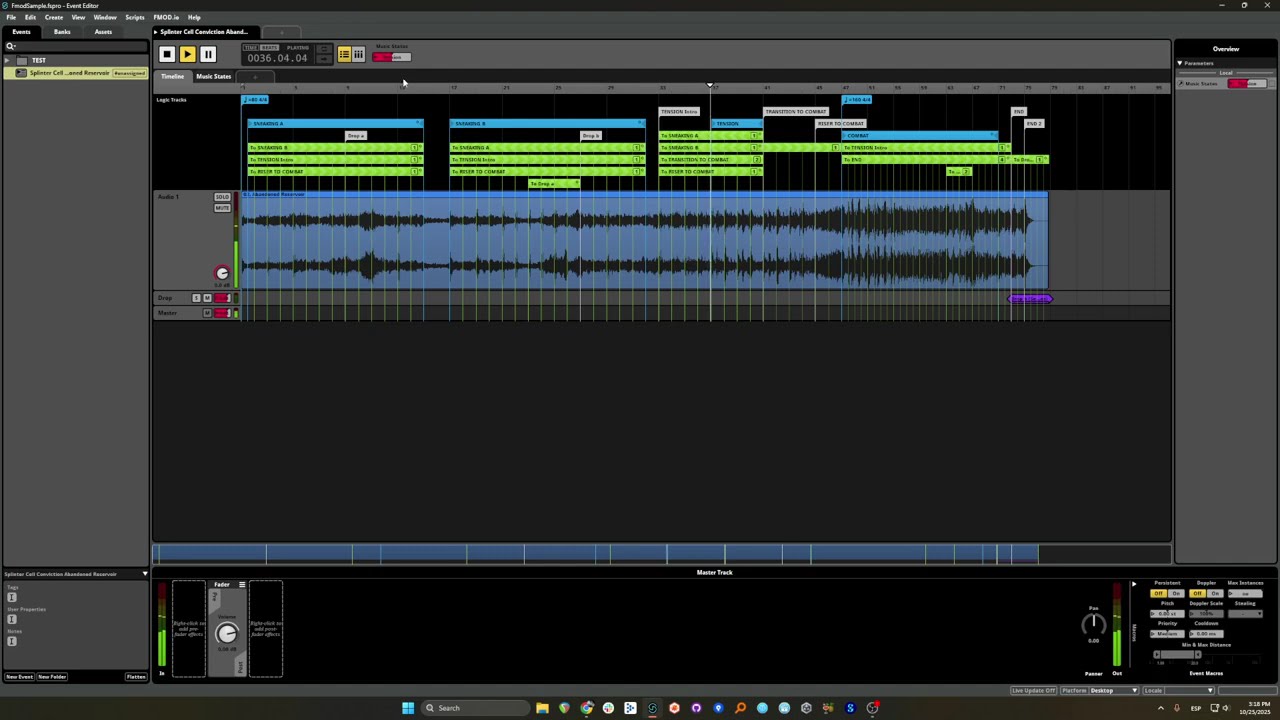1280x720 pixels.
Task: Select the SNEAKING B loop region
Action: point(547,123)
